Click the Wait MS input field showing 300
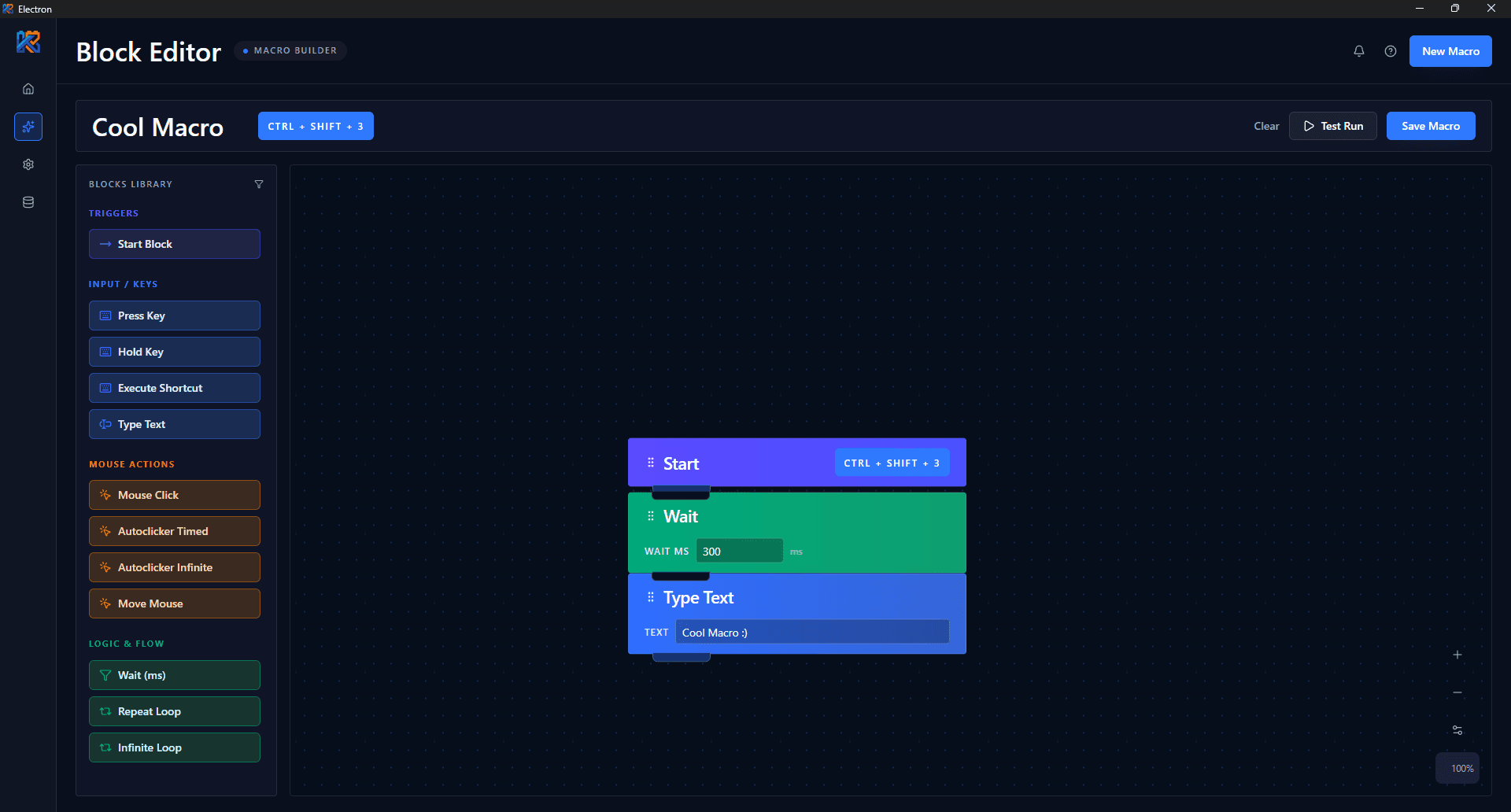The image size is (1511, 812). click(739, 551)
